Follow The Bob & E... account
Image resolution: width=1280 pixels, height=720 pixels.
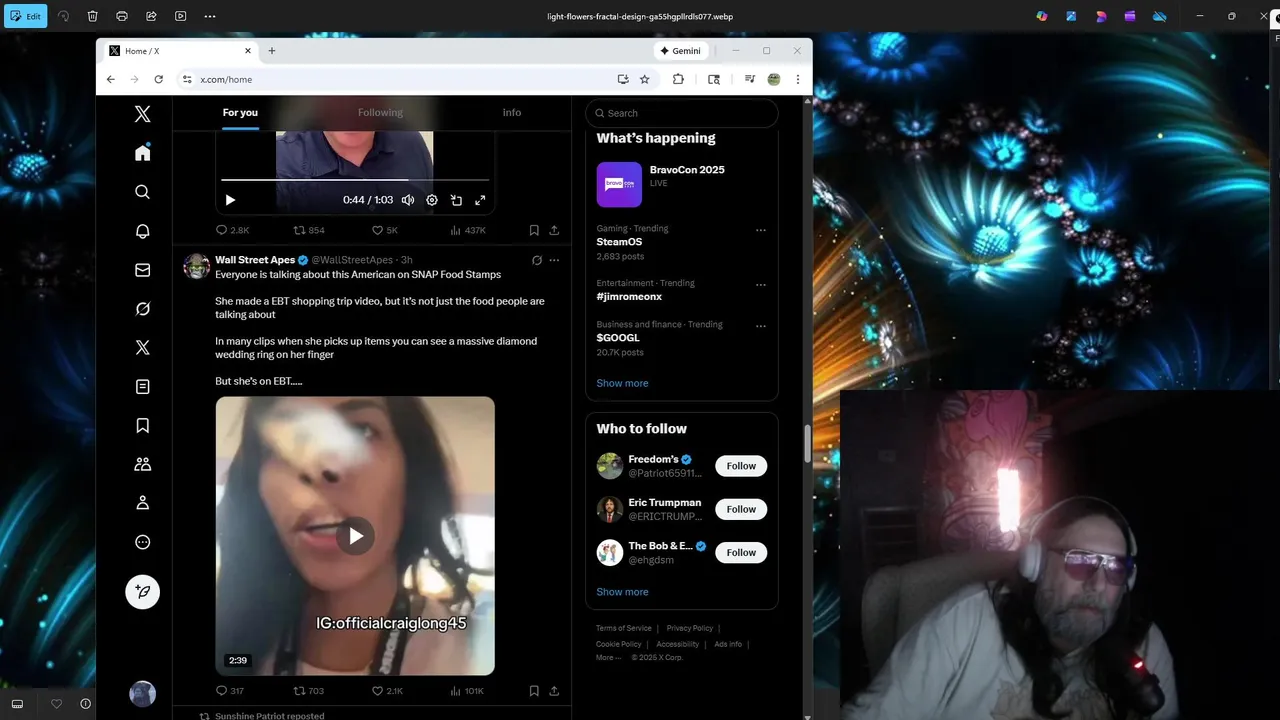pyautogui.click(x=741, y=552)
